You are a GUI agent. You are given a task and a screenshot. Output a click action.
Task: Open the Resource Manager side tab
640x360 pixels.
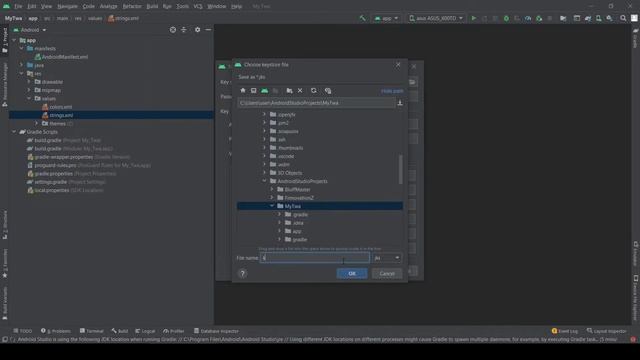pos(5,85)
